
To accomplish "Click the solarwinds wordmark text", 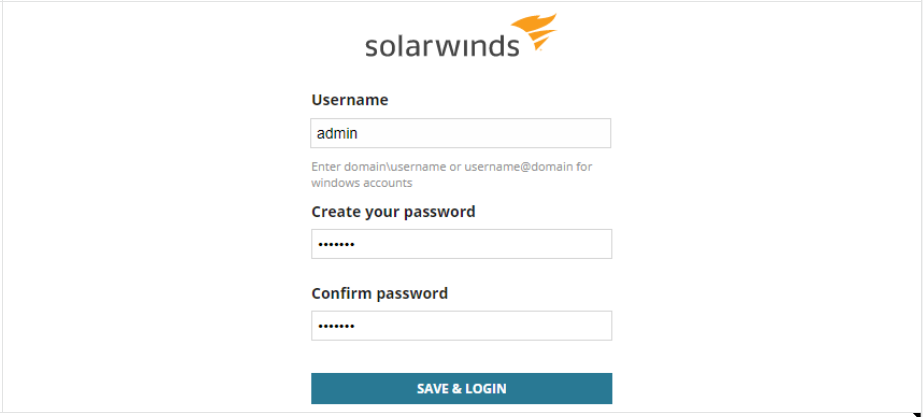I will coord(442,45).
